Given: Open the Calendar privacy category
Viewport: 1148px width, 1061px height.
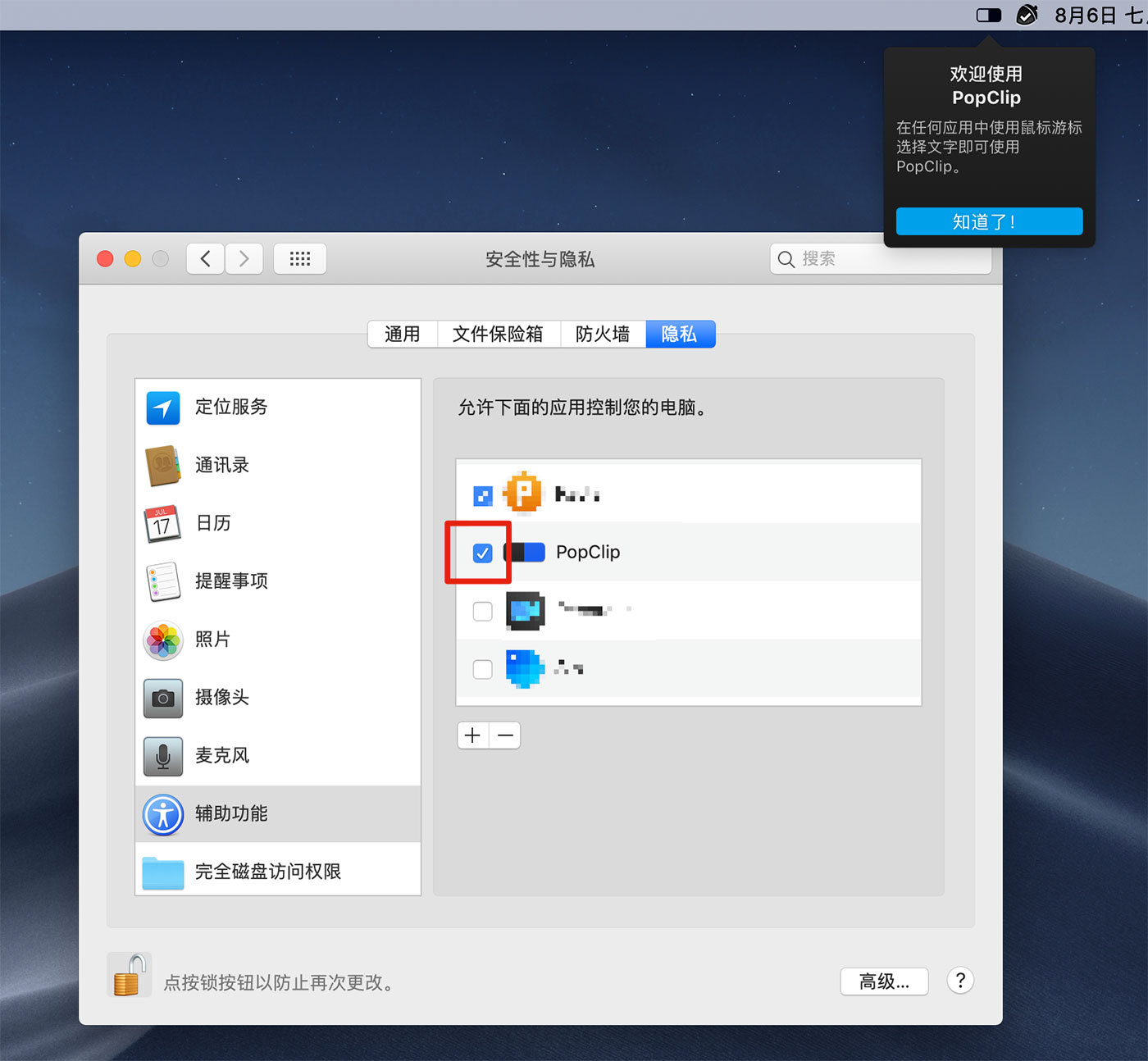Looking at the screenshot, I should click(213, 523).
